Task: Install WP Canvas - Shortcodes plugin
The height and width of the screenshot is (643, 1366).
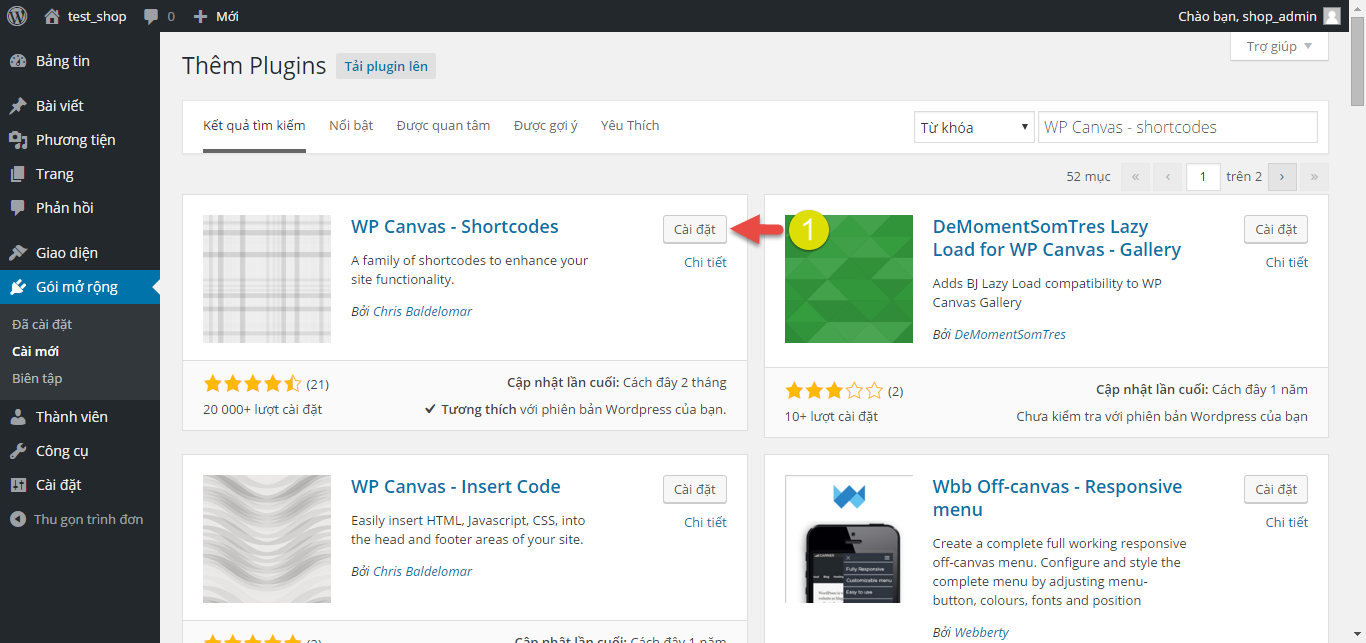Action: [695, 229]
